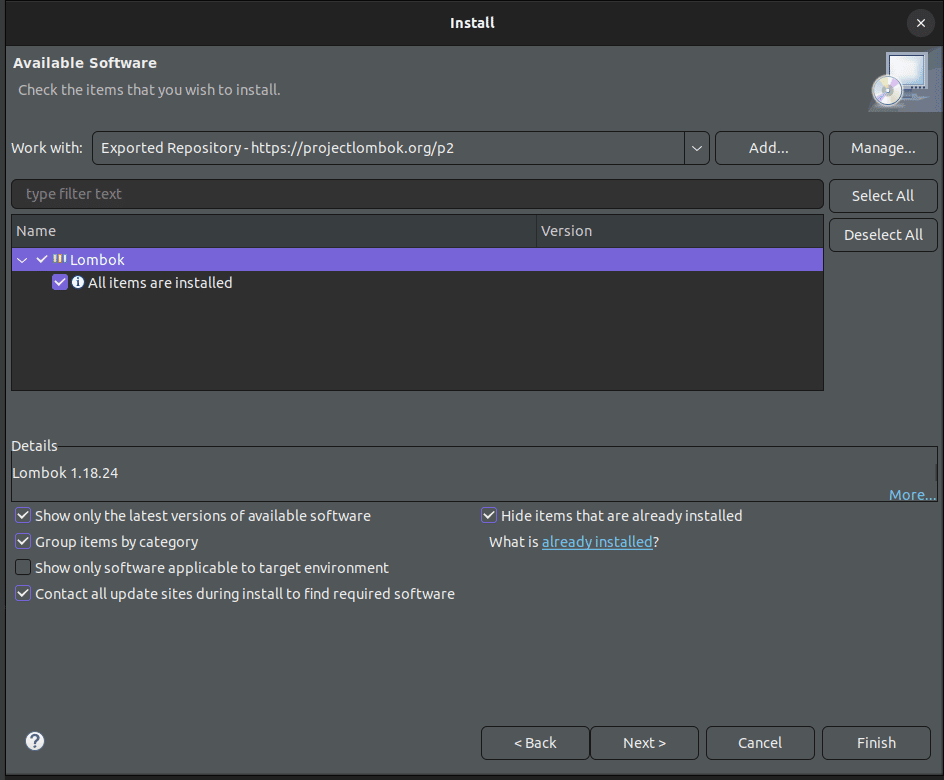Image resolution: width=944 pixels, height=780 pixels.
Task: Deselect the Lombok checkbox
Action: tap(42, 259)
